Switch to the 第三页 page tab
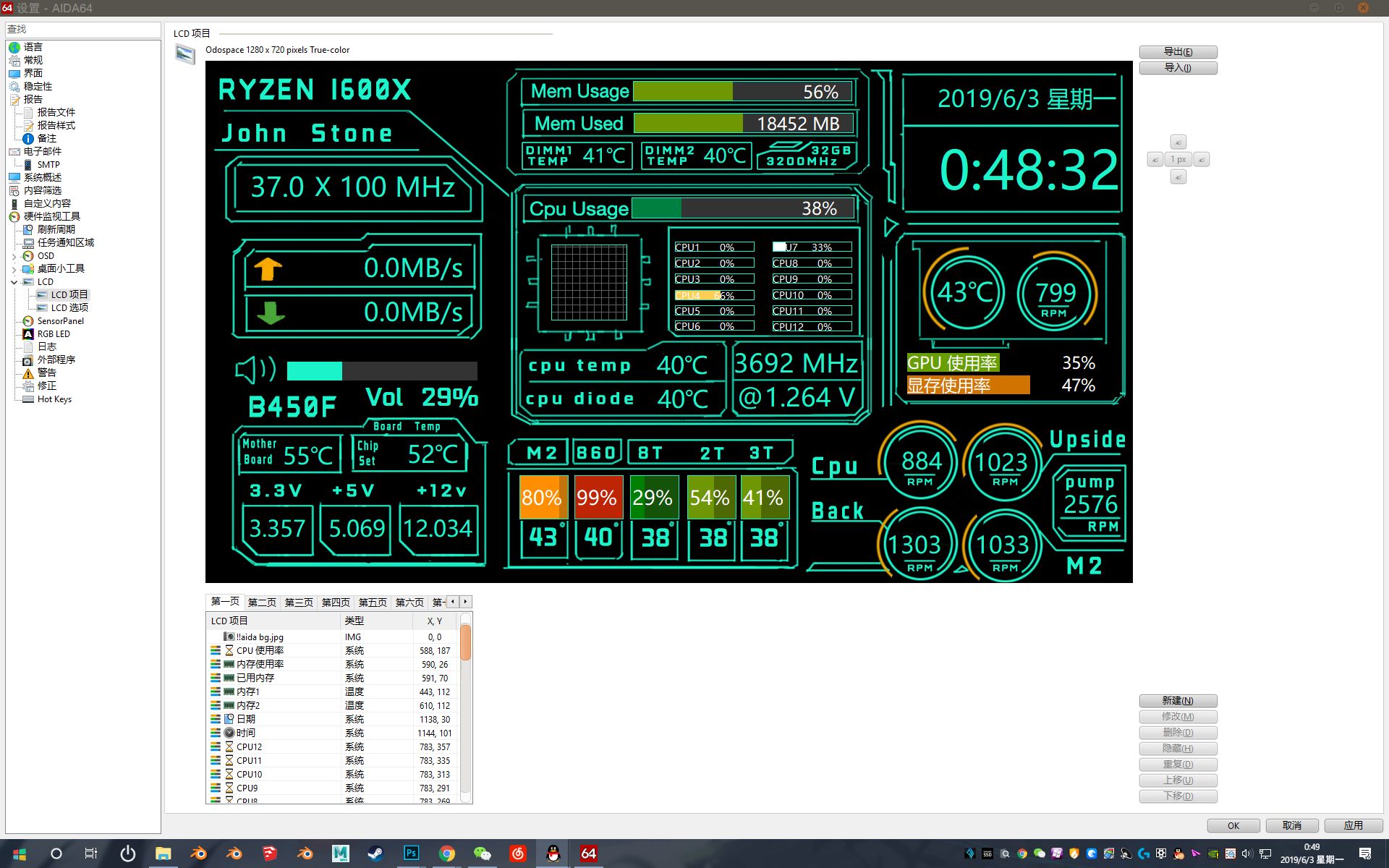The height and width of the screenshot is (868, 1389). tap(299, 602)
